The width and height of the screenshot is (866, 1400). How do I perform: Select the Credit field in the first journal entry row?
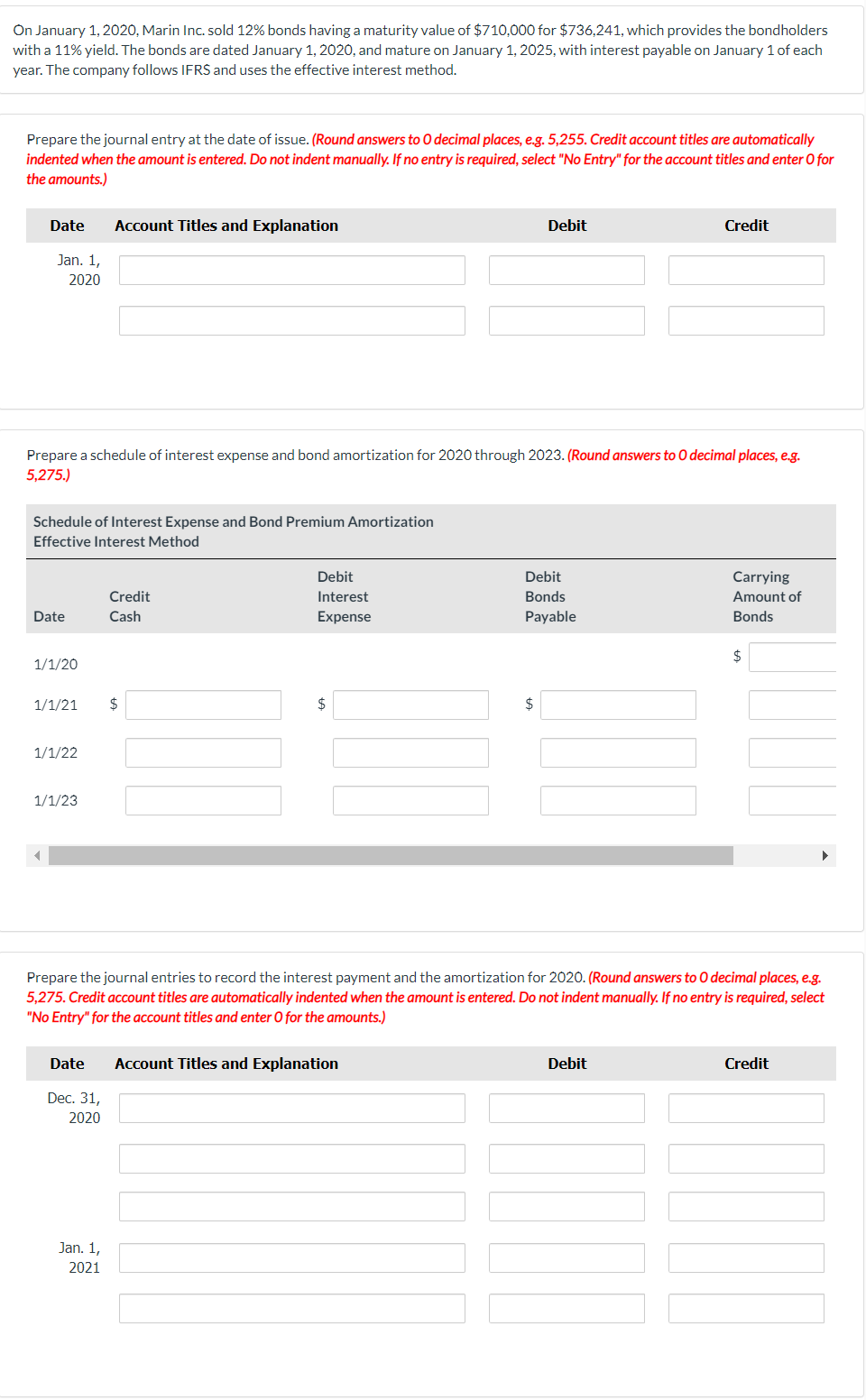click(745, 269)
